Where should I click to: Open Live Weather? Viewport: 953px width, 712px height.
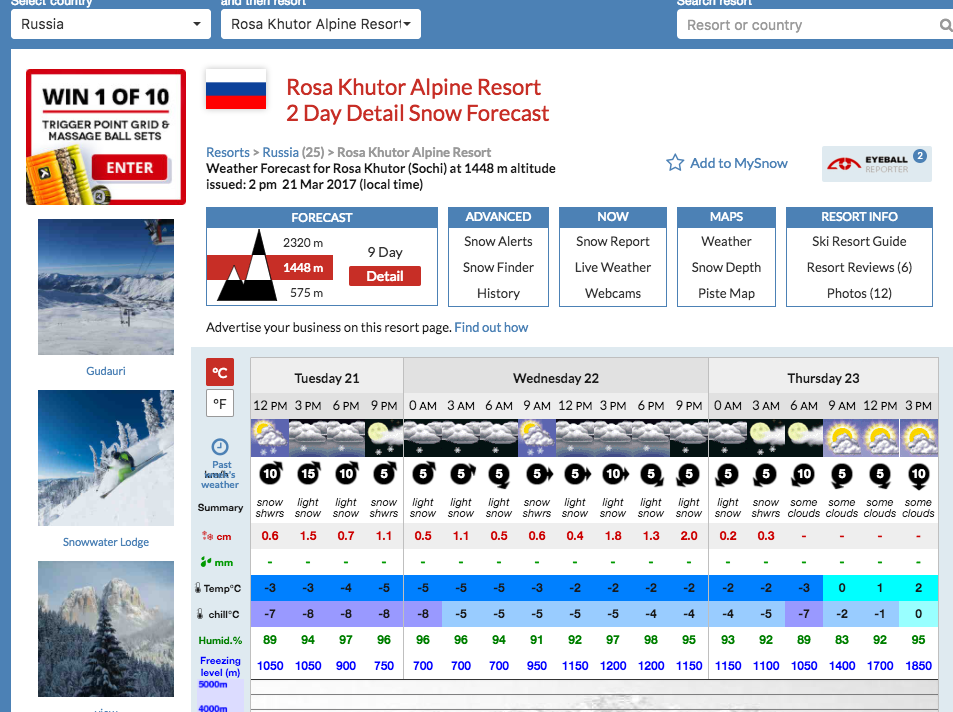[x=613, y=268]
